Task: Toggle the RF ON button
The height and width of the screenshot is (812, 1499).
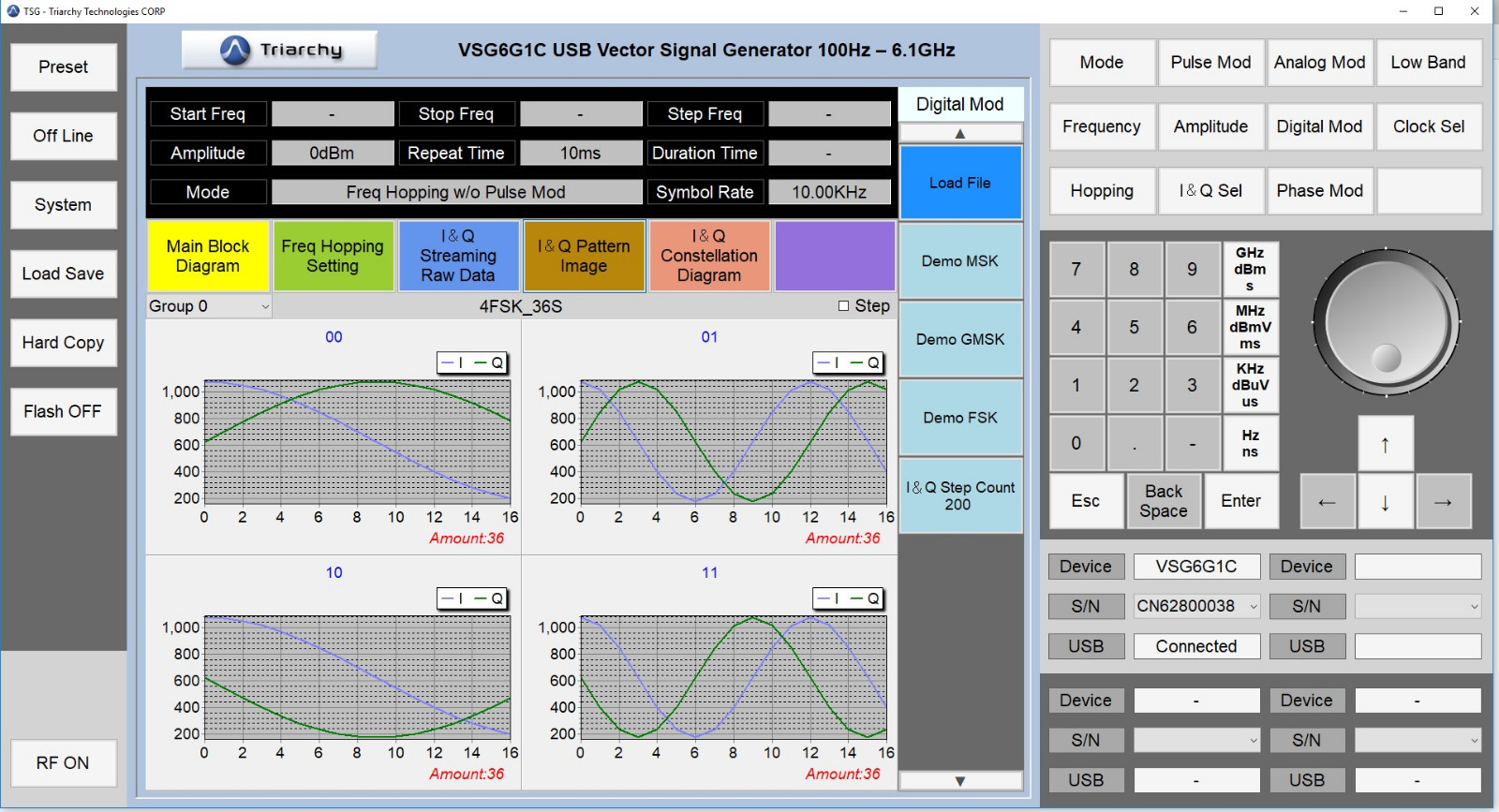Action: pyautogui.click(x=63, y=763)
